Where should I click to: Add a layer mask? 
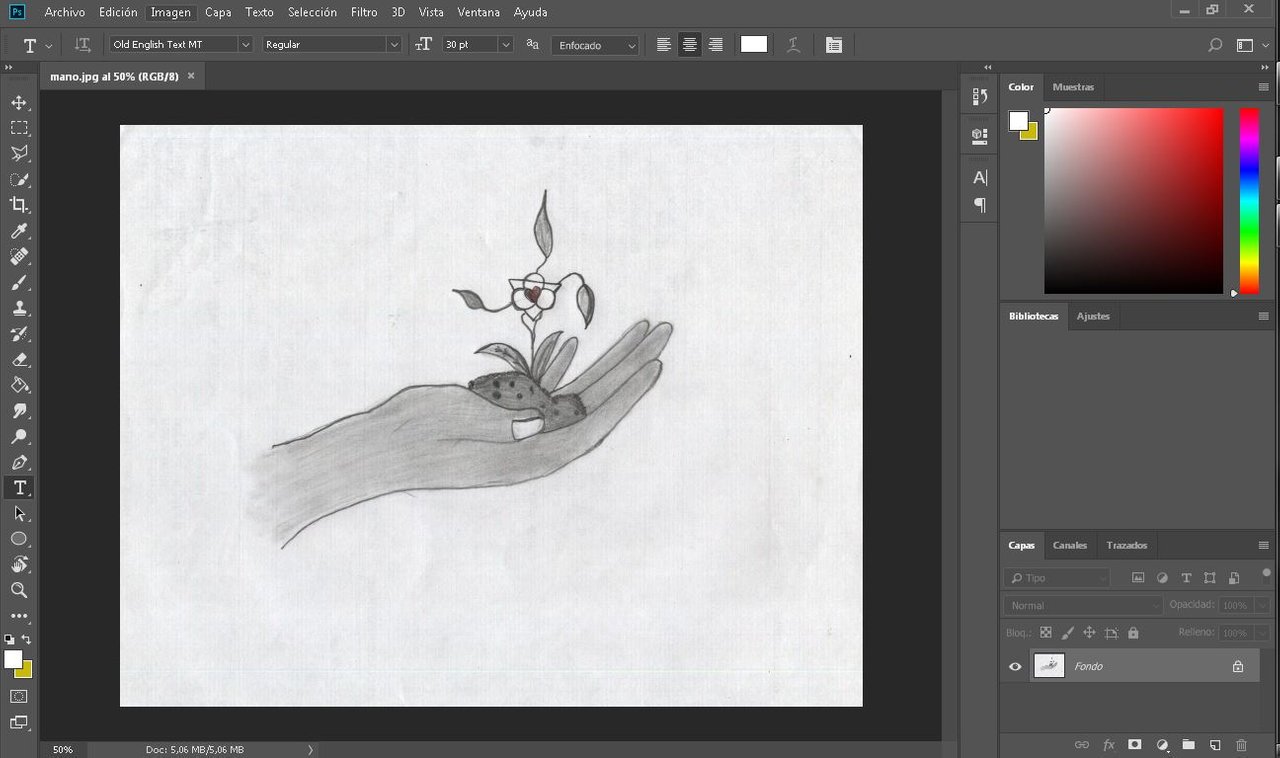1135,745
